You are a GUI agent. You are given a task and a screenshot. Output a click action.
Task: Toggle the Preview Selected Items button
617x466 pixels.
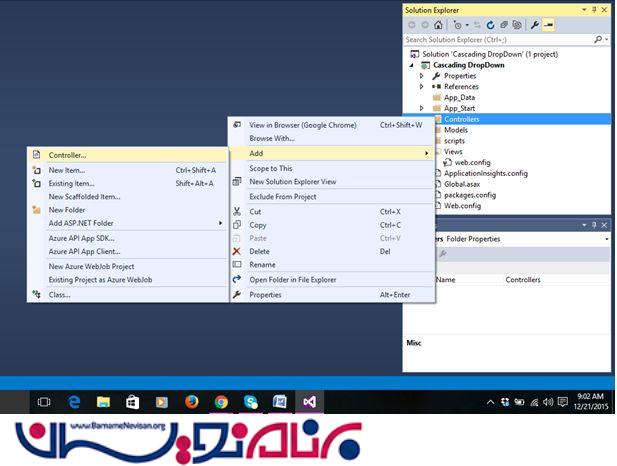pos(548,25)
